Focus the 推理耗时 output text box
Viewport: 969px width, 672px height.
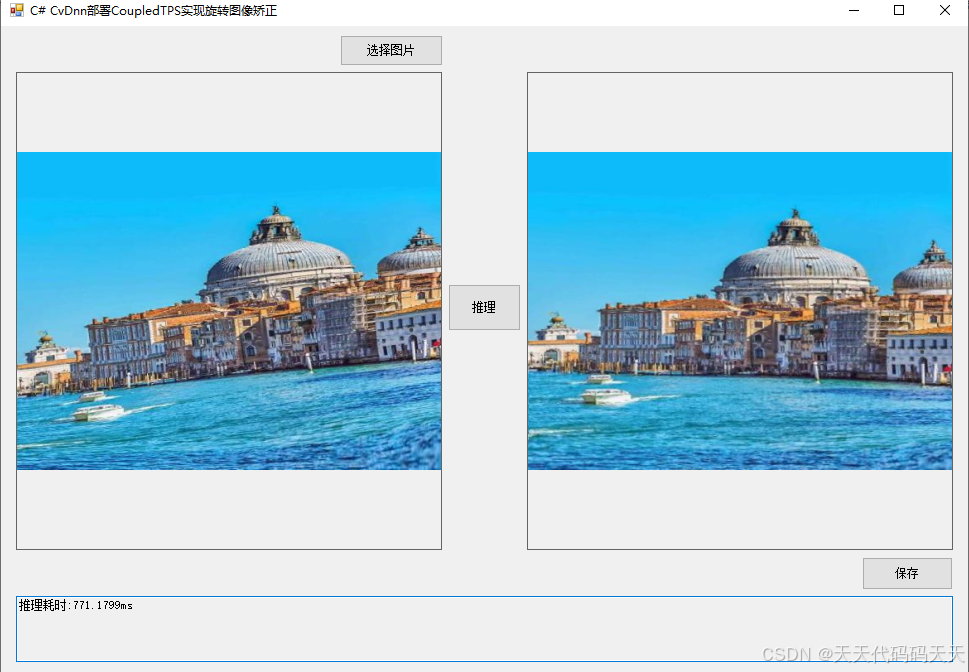pyautogui.click(x=484, y=629)
